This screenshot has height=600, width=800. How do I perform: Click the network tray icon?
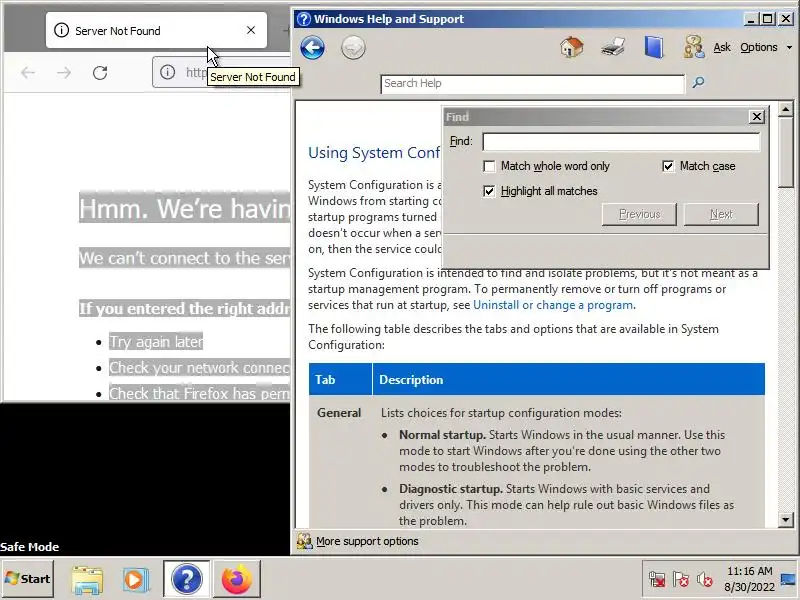(657, 580)
